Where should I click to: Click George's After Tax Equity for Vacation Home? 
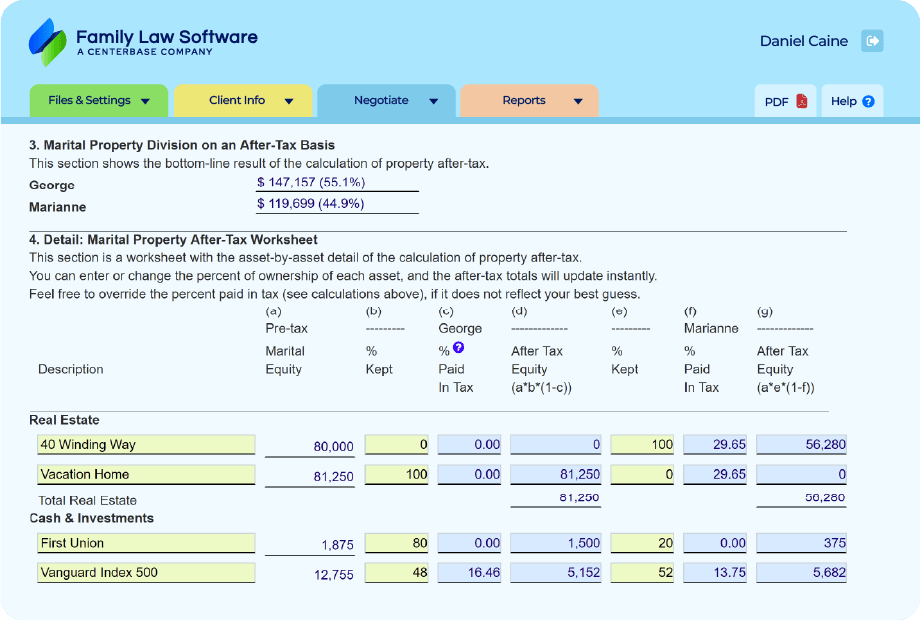(556, 474)
